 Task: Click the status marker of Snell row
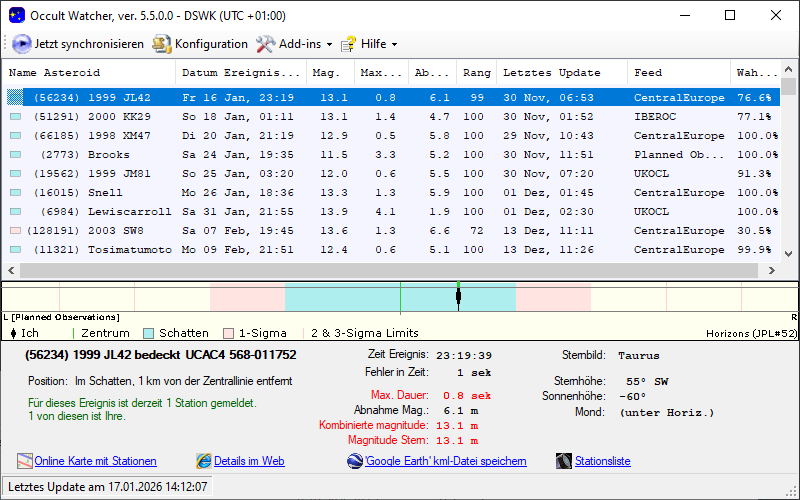pos(16,192)
